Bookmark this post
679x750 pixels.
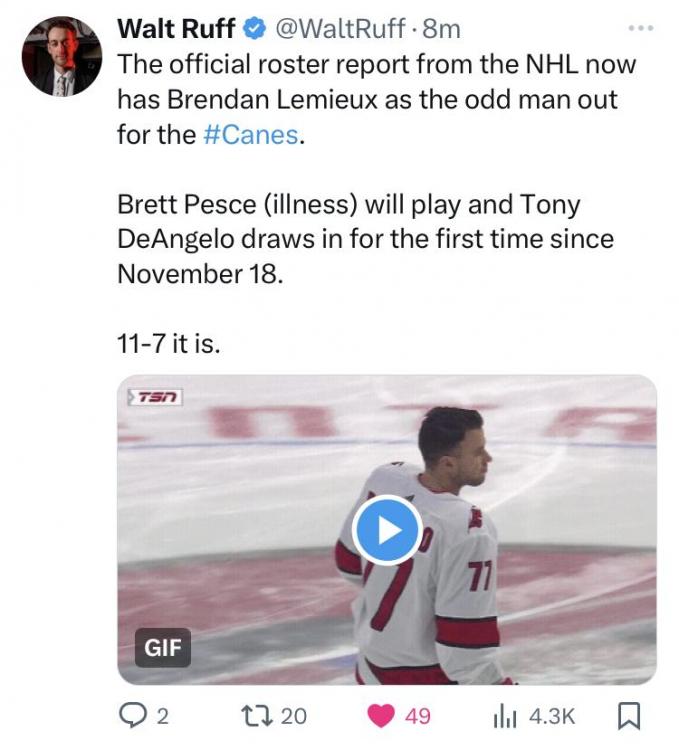(630, 715)
